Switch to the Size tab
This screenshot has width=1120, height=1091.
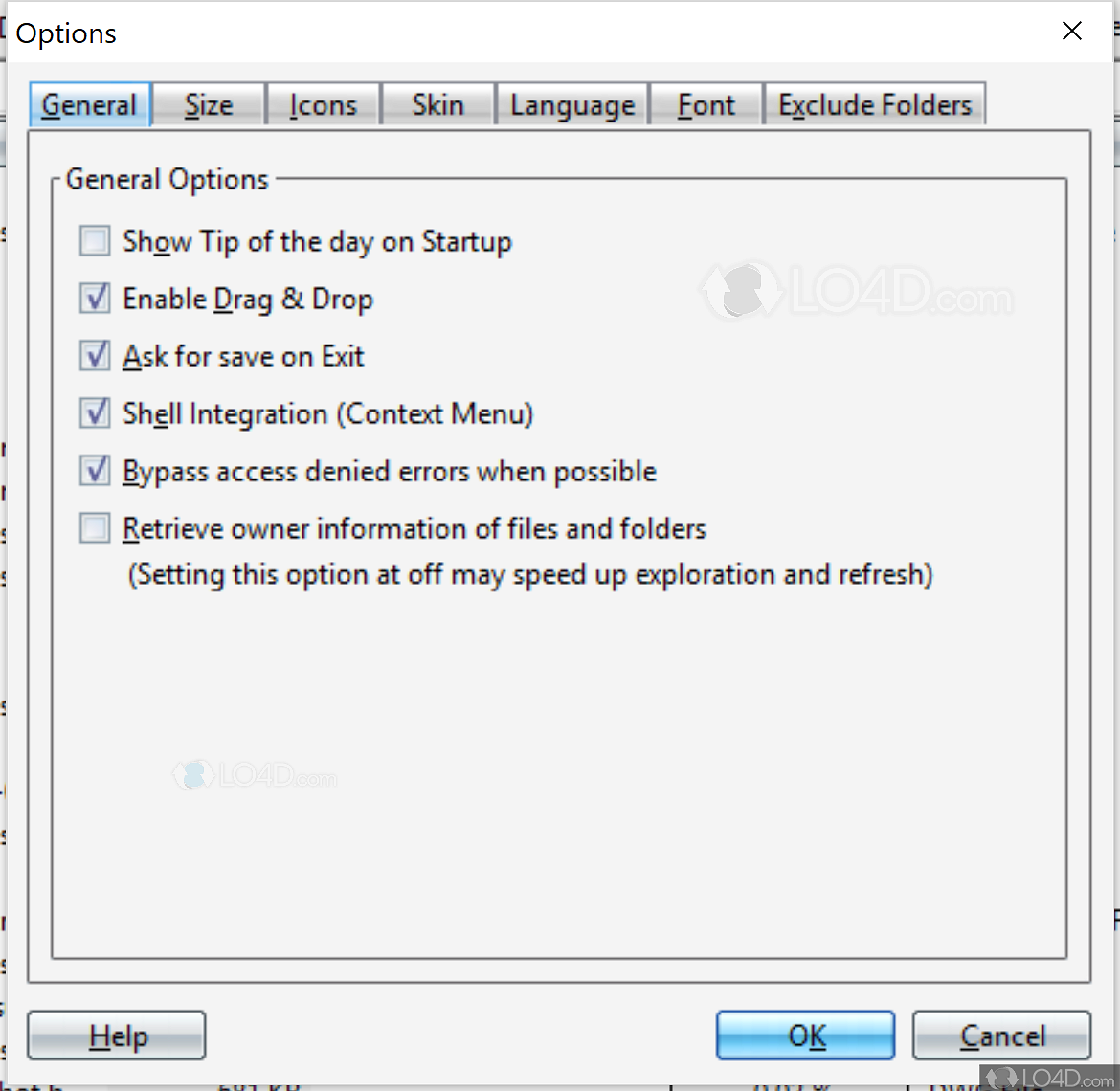(x=208, y=105)
